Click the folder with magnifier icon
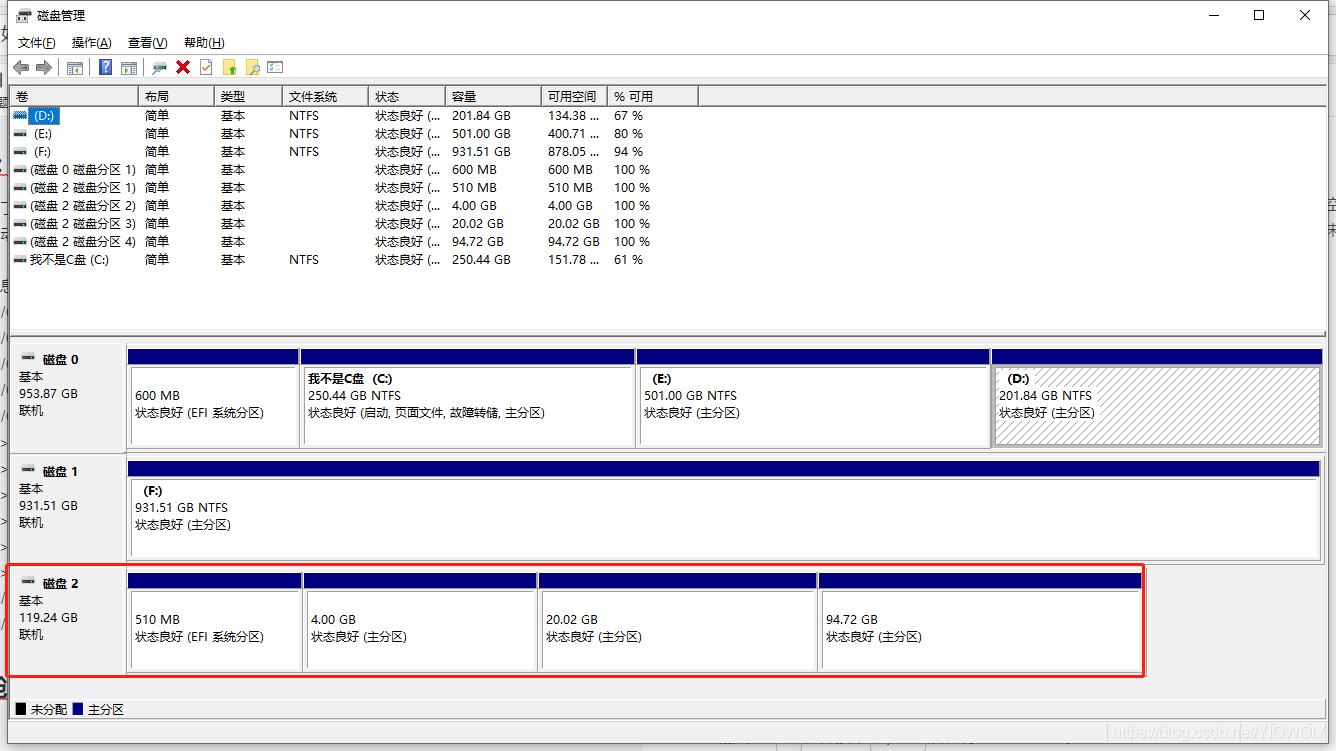 [x=253, y=67]
